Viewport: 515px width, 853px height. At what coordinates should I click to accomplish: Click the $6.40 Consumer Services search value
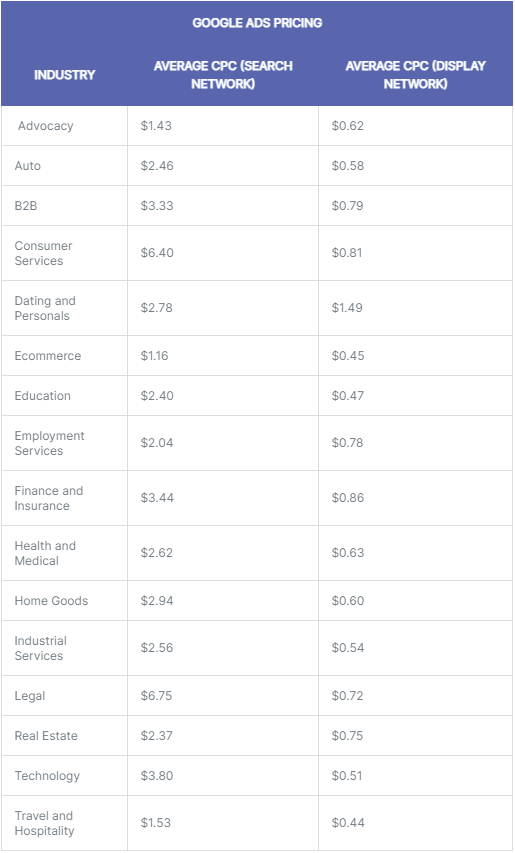pyautogui.click(x=157, y=252)
